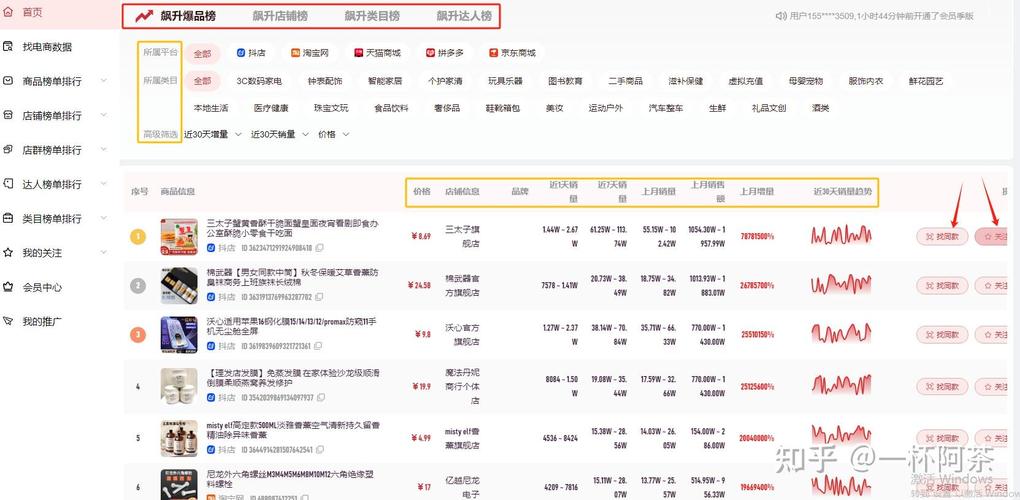The image size is (1020, 500).
Task: Click 找同款 for the 棉武器 product
Action: click(x=942, y=285)
